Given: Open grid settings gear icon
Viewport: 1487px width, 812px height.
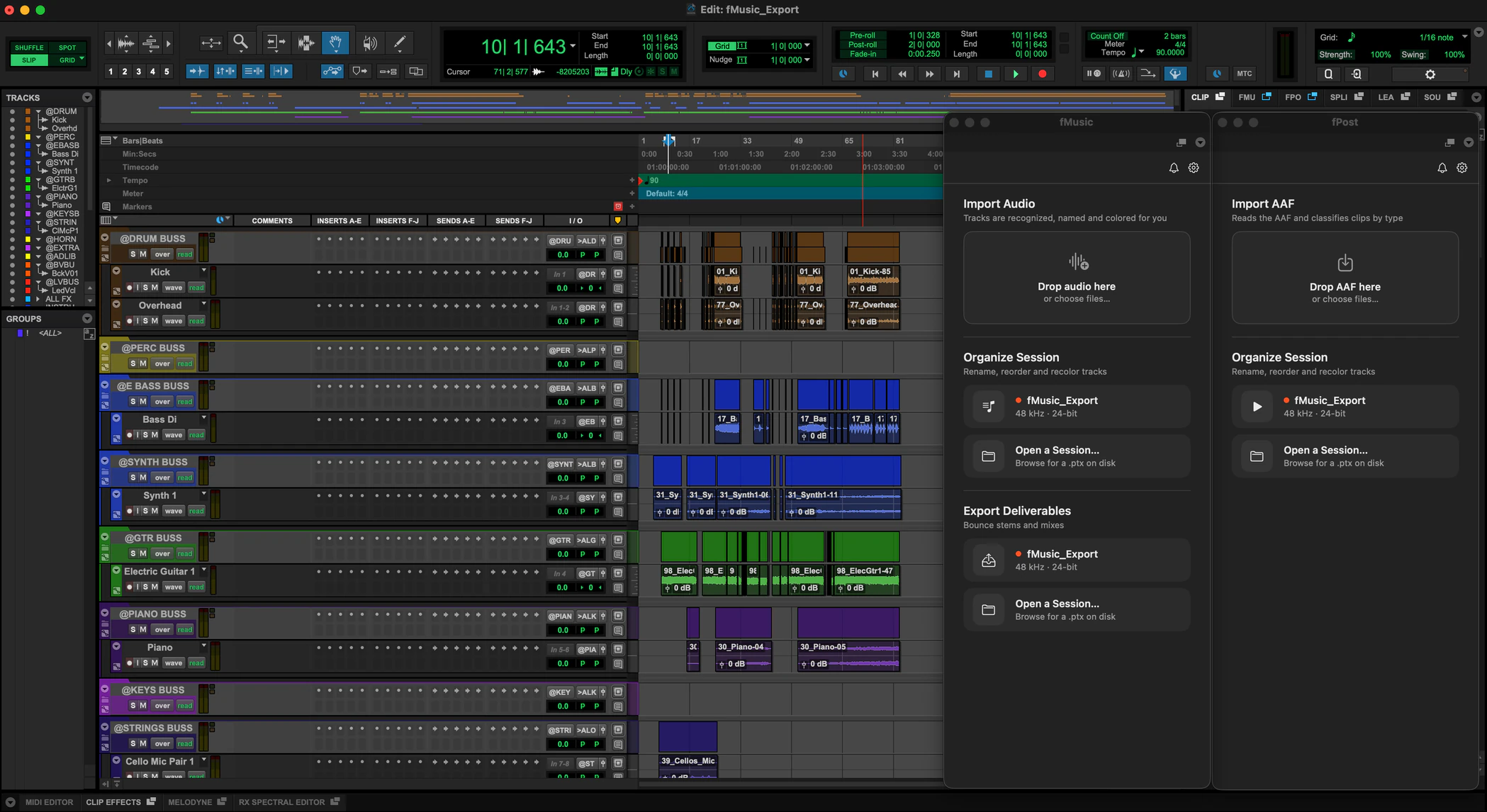Looking at the screenshot, I should 1430,74.
